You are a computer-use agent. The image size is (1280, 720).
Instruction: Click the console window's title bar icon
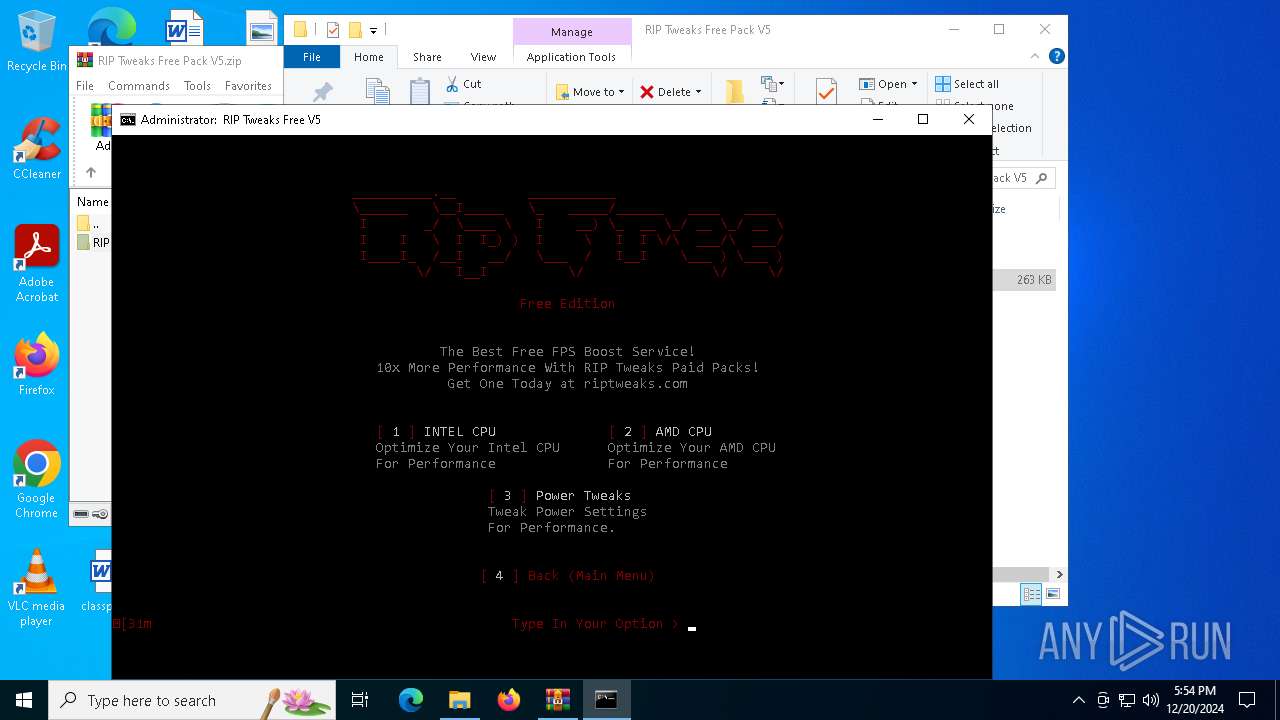click(x=128, y=120)
